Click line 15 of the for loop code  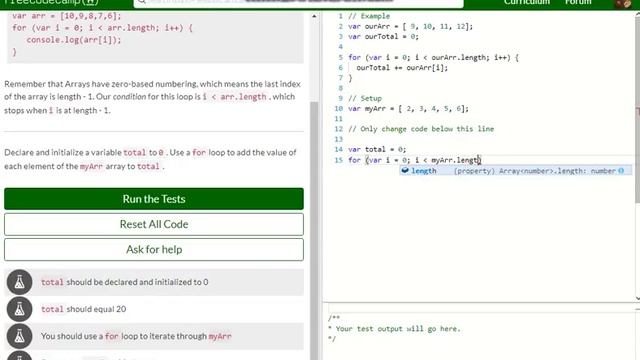pos(414,160)
